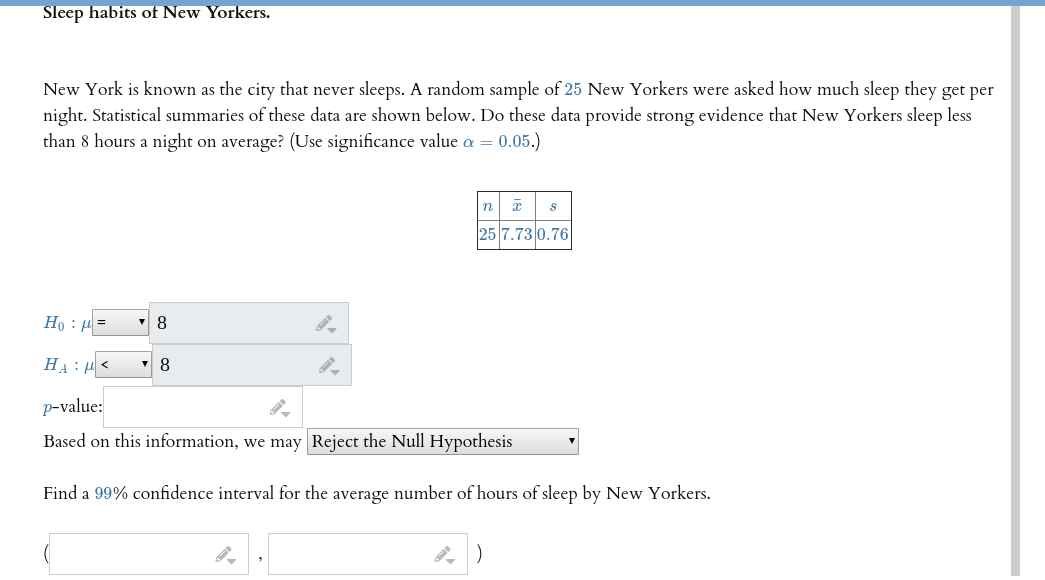The image size is (1045, 580).
Task: Open the equation editor for the H0 answer
Action: (325, 318)
